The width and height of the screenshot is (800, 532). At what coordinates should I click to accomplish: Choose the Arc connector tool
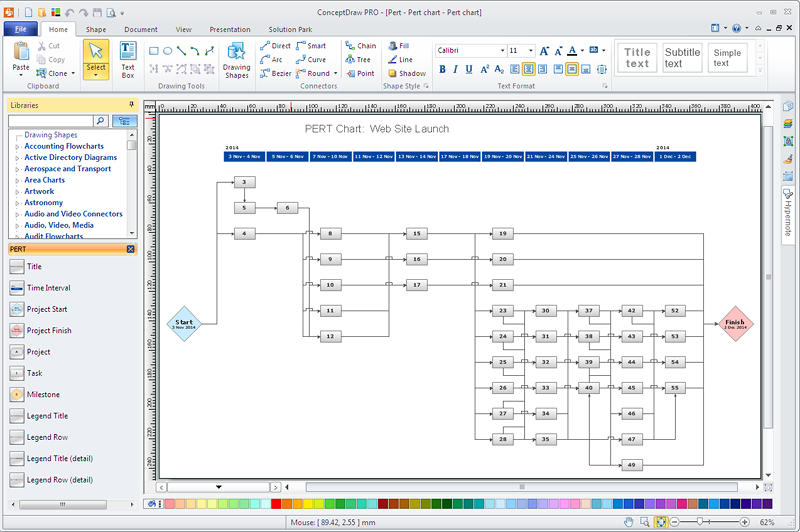[271, 60]
